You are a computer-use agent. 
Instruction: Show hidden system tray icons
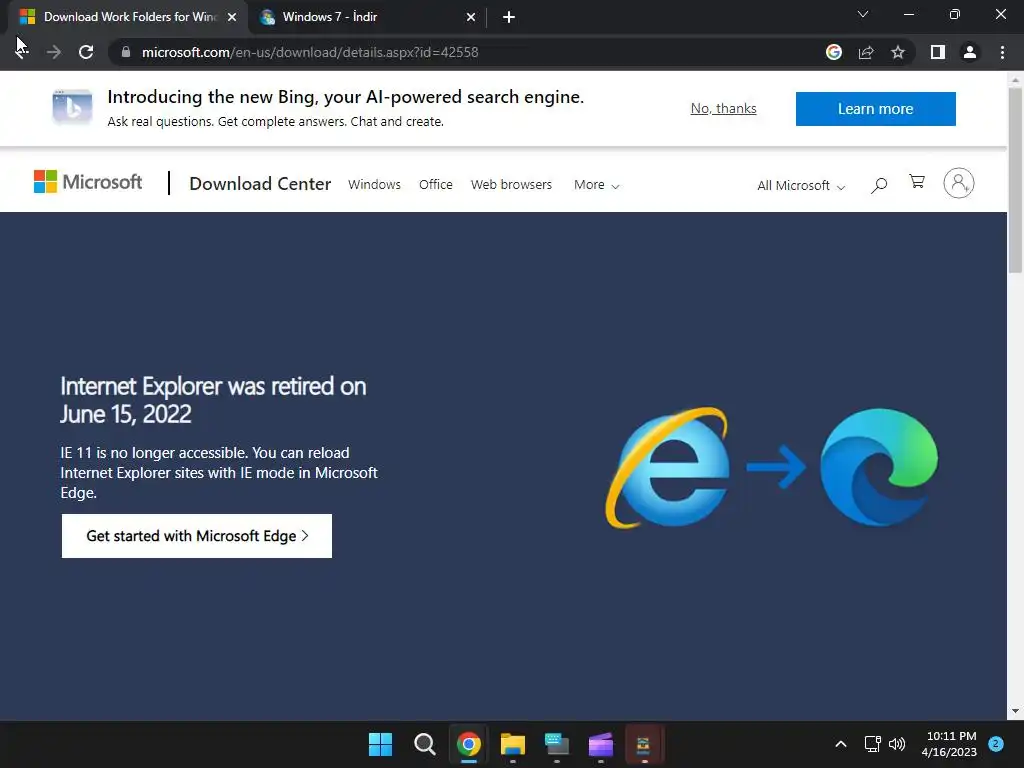[x=841, y=744]
